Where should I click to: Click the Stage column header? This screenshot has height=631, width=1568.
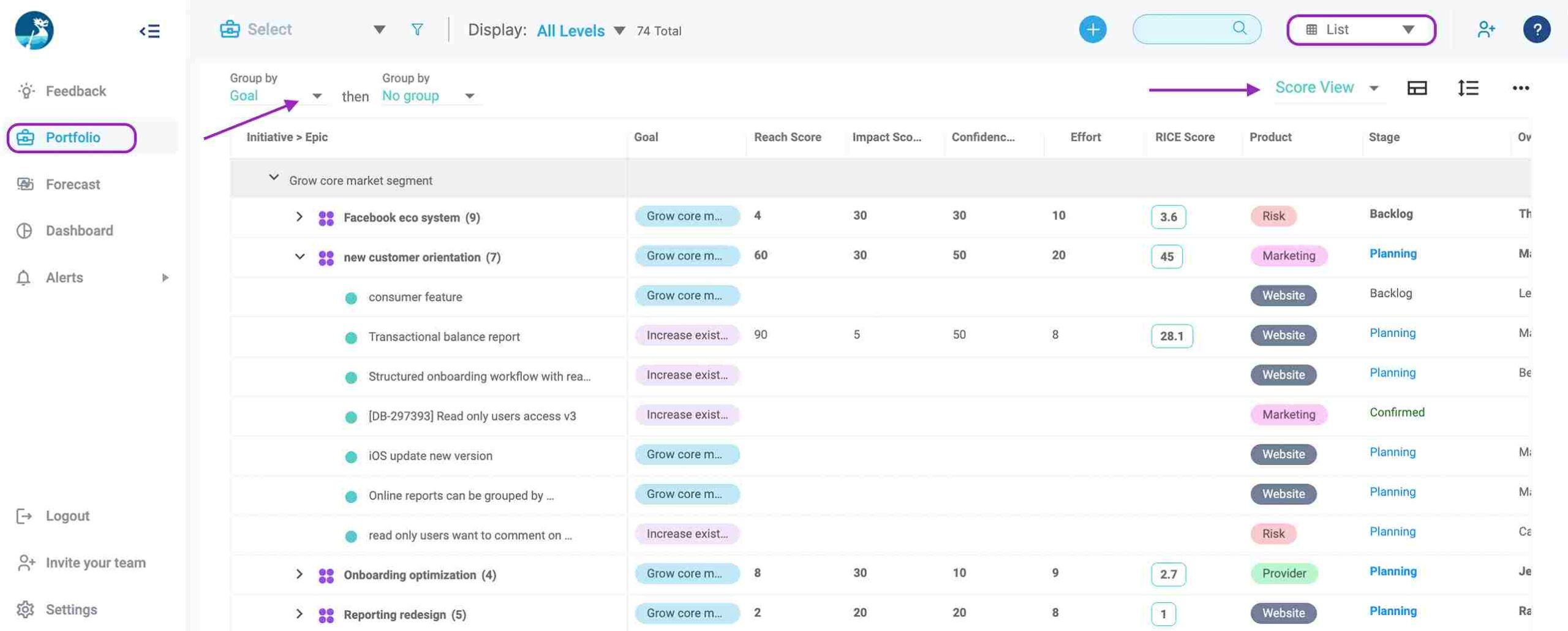click(1384, 137)
